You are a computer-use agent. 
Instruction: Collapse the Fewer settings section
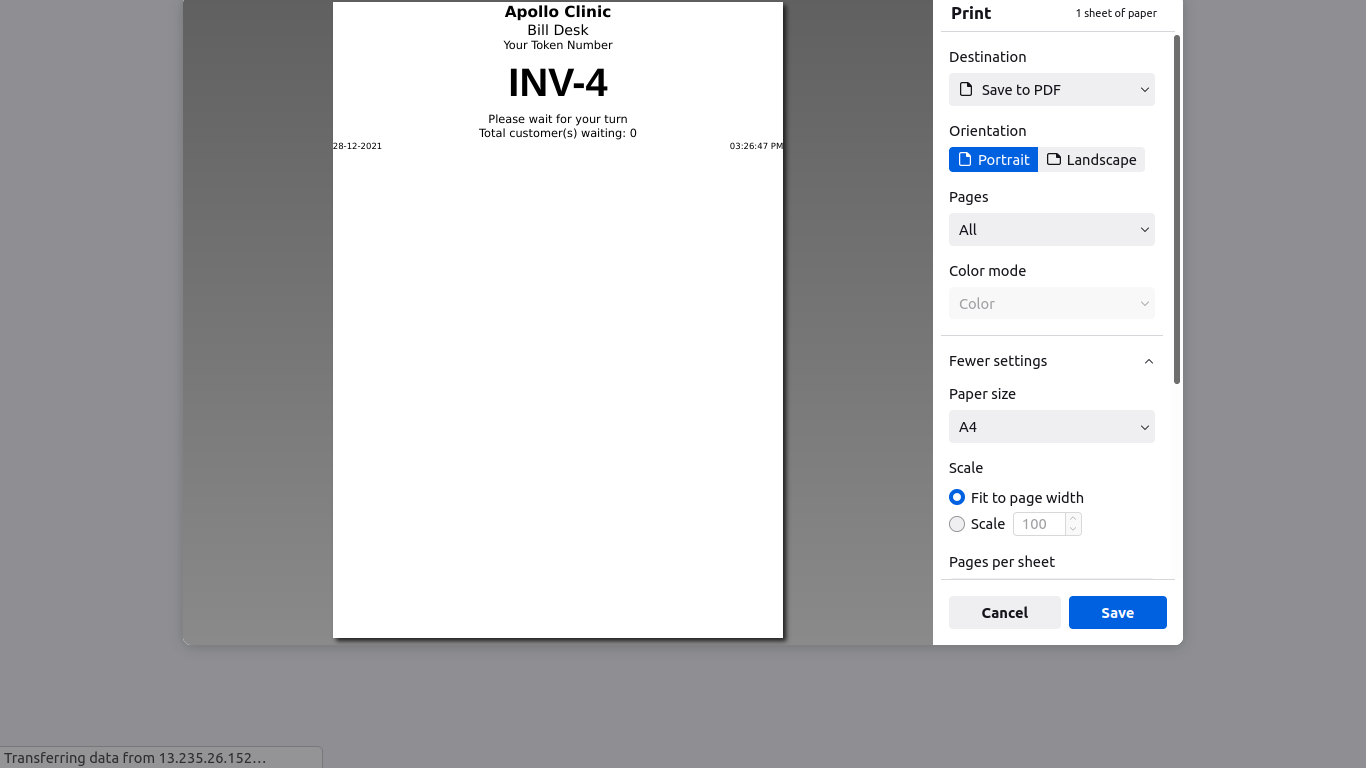[x=1051, y=361]
